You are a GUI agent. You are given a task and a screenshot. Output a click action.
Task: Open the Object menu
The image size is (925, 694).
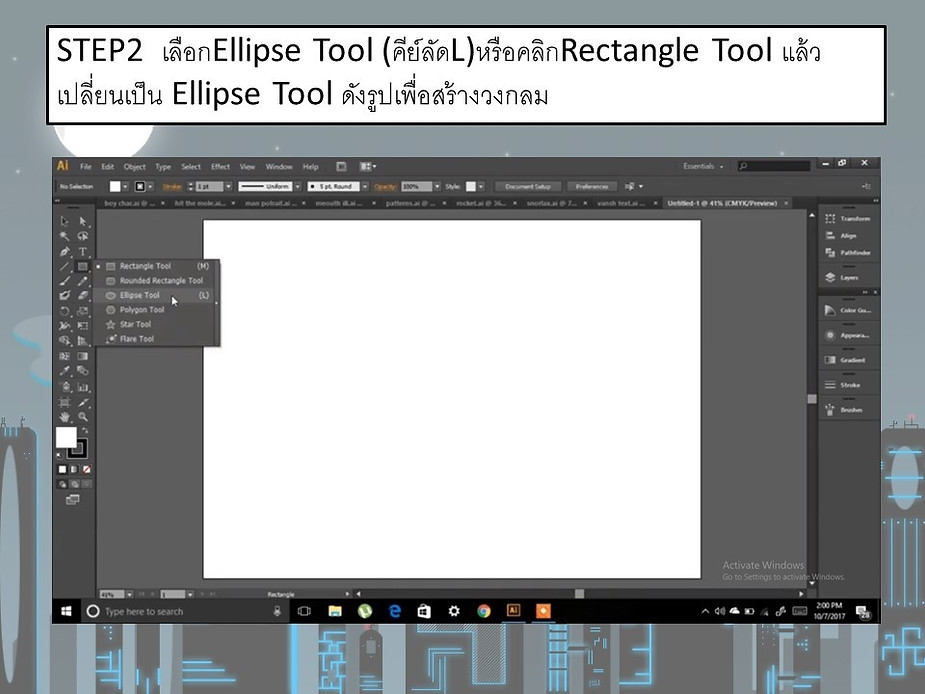pos(135,166)
